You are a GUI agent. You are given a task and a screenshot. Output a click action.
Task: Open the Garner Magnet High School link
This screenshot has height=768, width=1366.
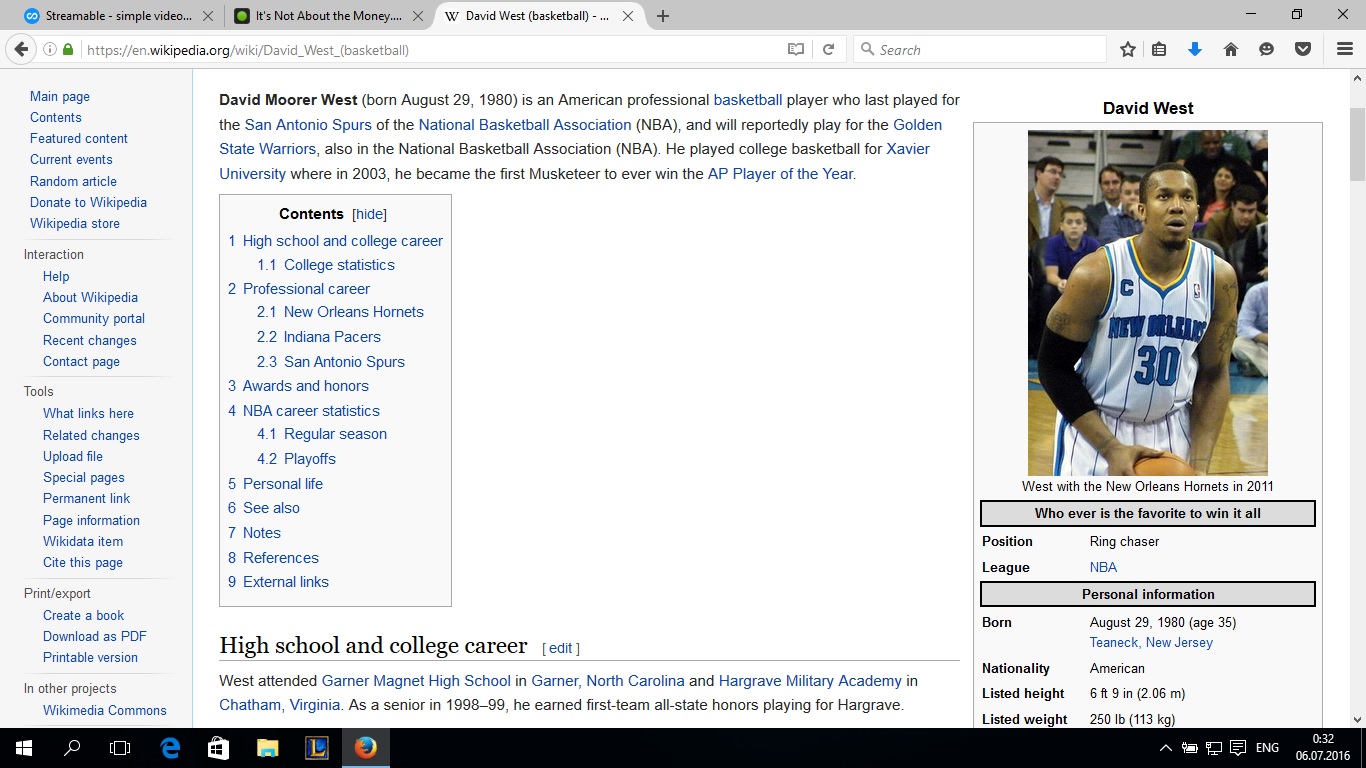point(416,681)
